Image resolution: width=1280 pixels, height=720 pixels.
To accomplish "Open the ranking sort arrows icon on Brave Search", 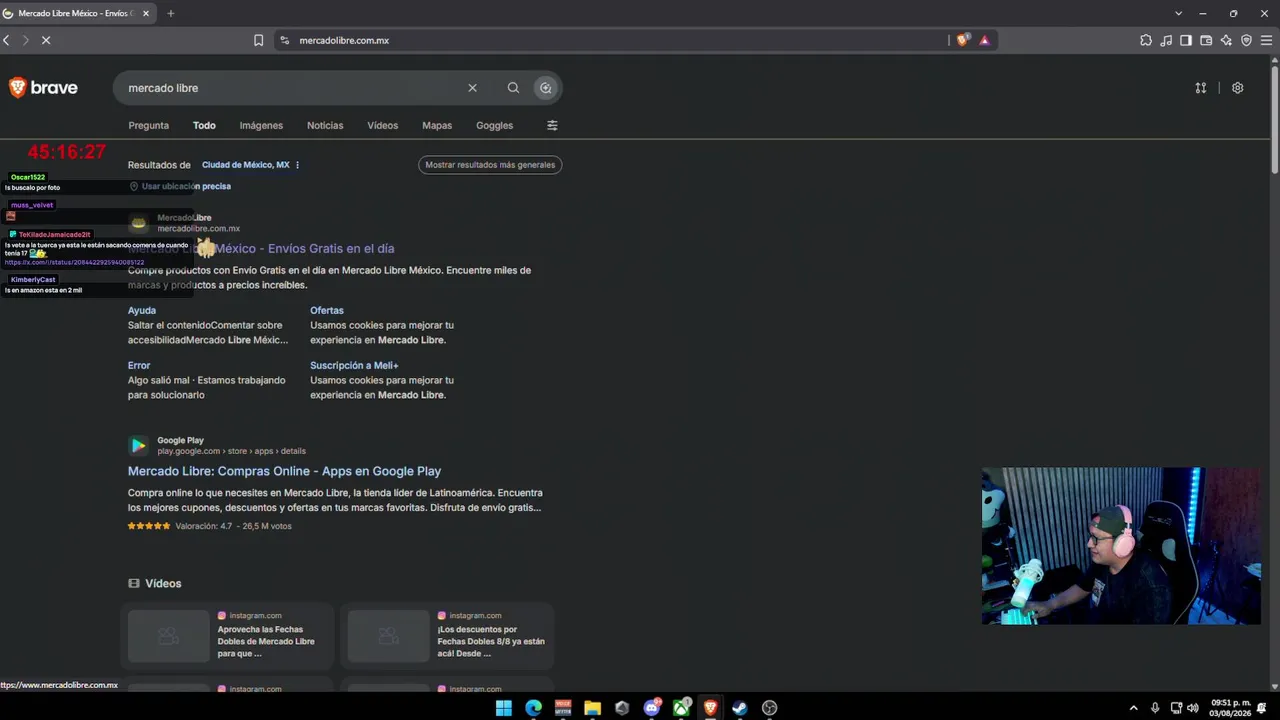I will [1200, 88].
